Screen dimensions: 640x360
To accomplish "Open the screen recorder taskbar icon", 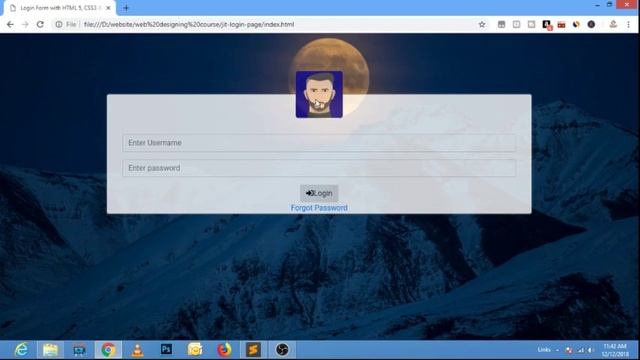I will point(79,350).
